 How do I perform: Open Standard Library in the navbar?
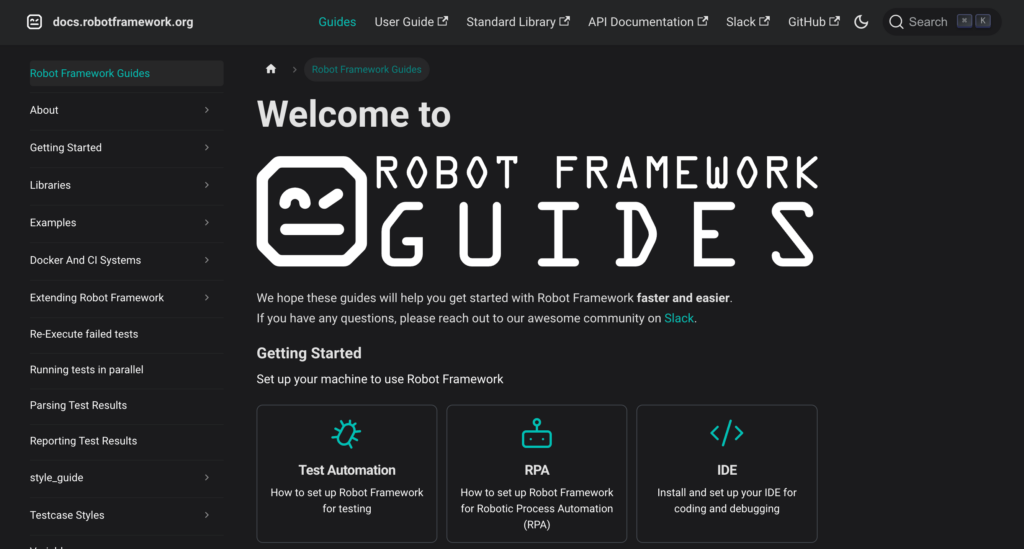518,22
